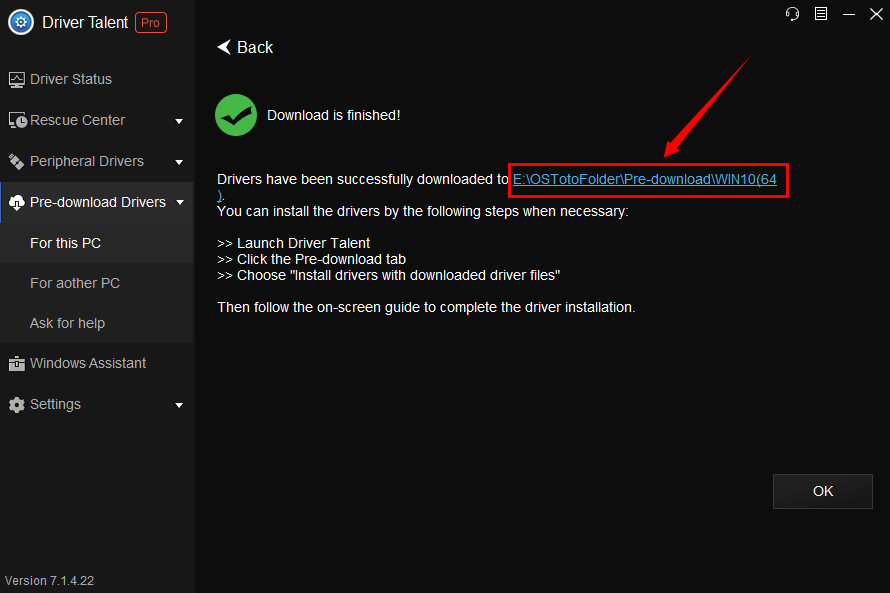Click the Driver Talent gear logo
The image size is (890, 593).
click(x=21, y=22)
